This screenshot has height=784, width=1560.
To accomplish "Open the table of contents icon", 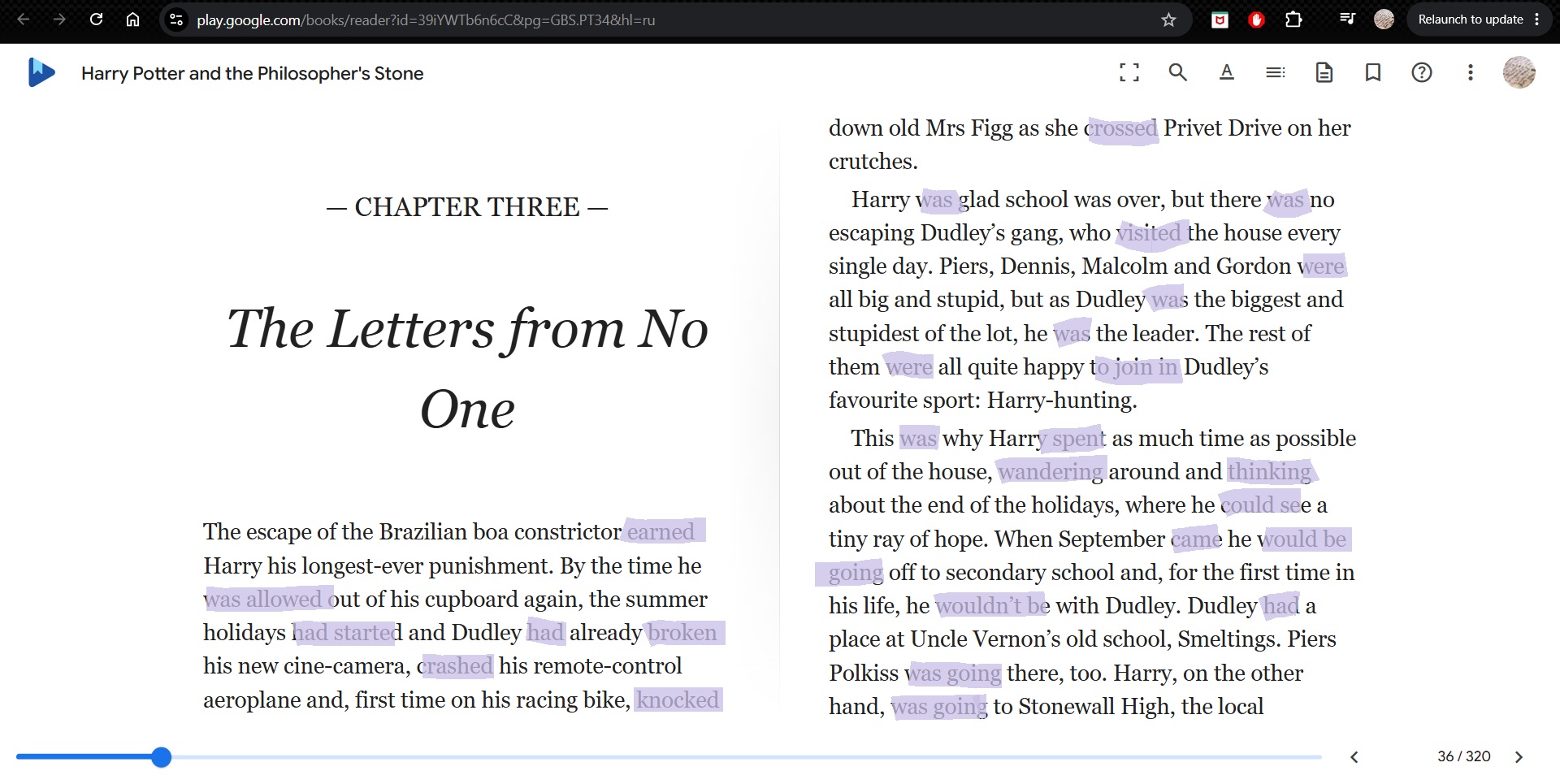I will 1275,72.
